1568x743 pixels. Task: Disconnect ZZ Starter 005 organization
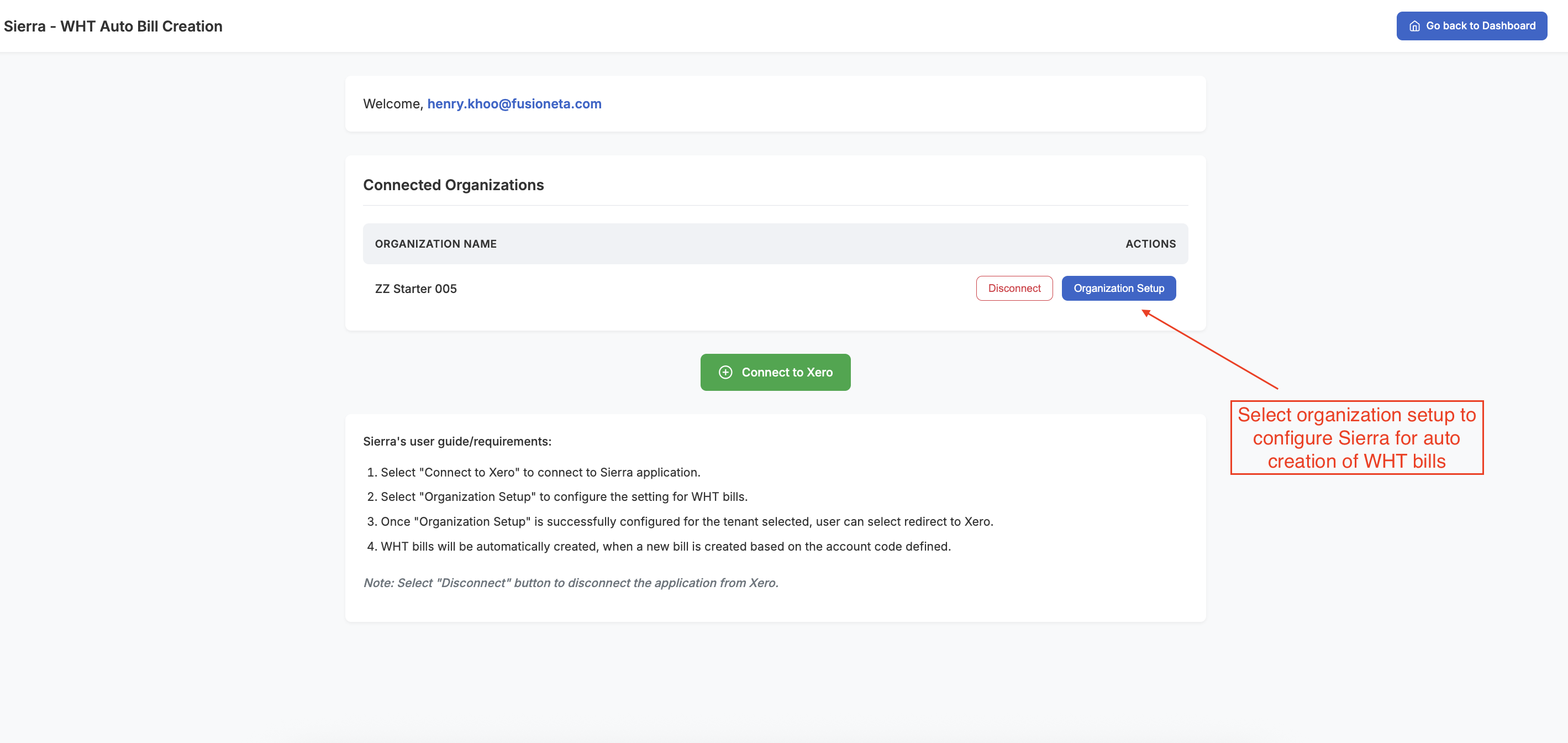coord(1014,288)
